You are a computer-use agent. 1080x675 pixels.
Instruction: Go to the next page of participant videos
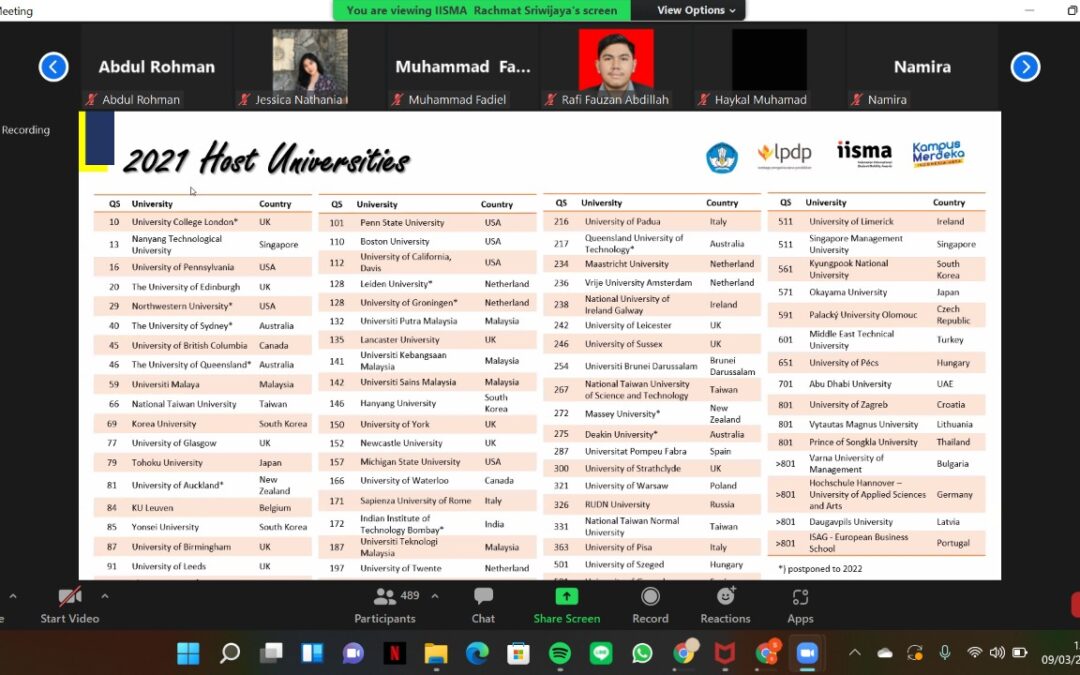tap(1025, 67)
